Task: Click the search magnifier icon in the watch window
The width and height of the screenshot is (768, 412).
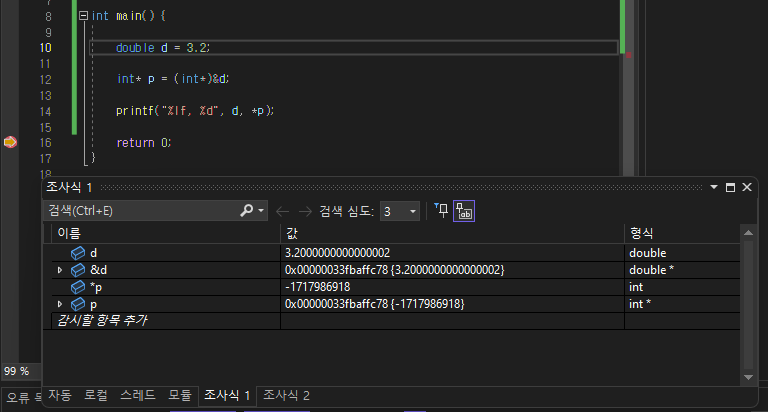Action: (246, 211)
